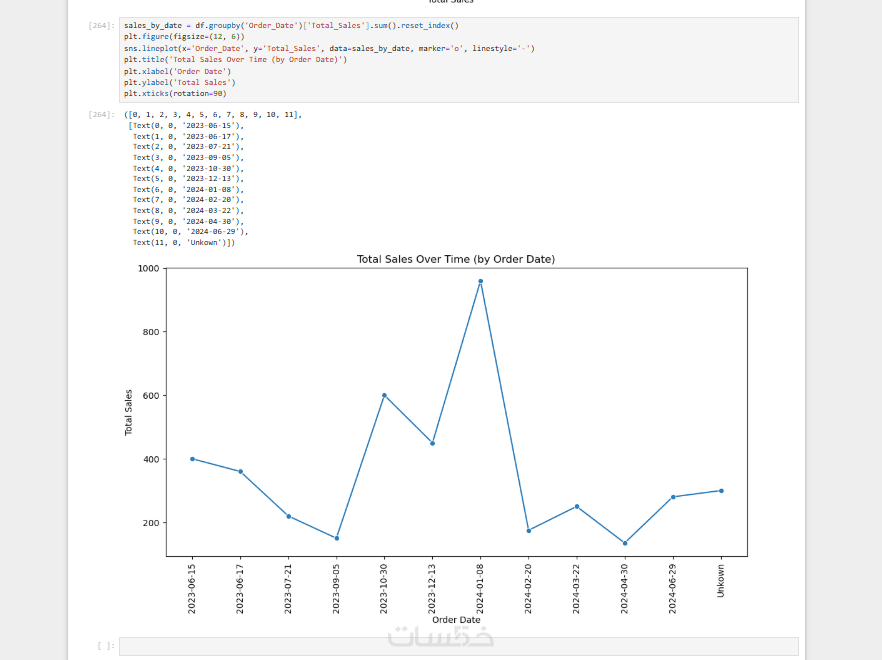The image size is (882, 660).
Task: Click the data point for 2023-09-05
Action: [337, 538]
